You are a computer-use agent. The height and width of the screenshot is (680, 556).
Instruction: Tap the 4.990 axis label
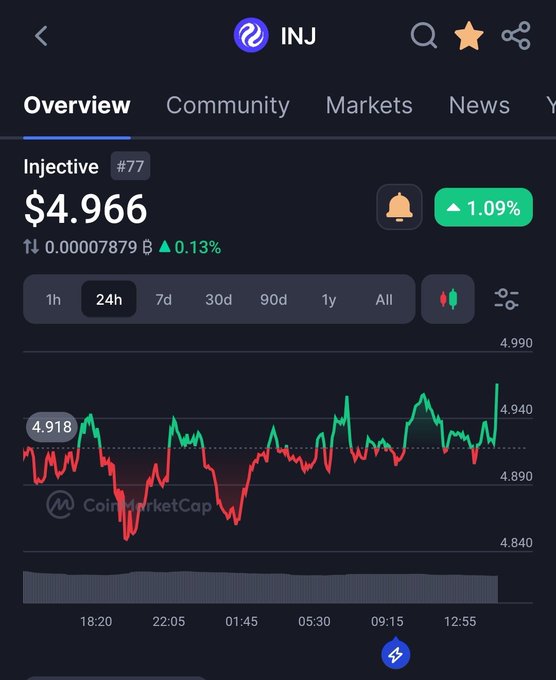pos(516,343)
